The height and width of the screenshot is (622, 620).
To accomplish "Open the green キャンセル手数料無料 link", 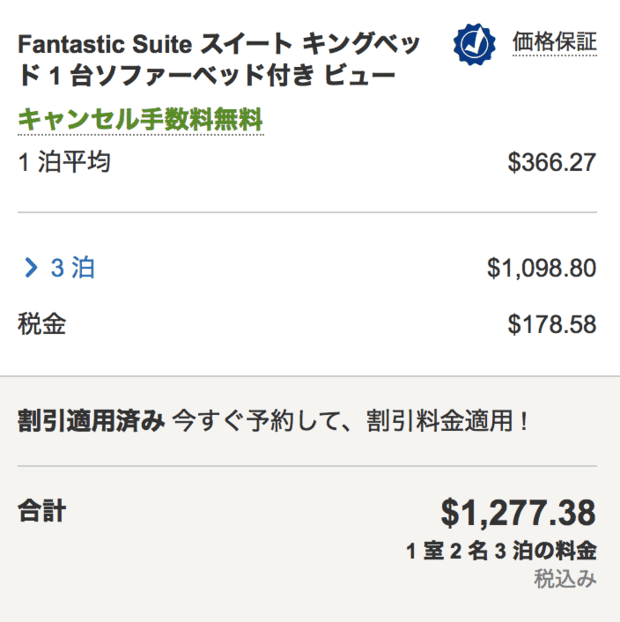I will tap(140, 120).
